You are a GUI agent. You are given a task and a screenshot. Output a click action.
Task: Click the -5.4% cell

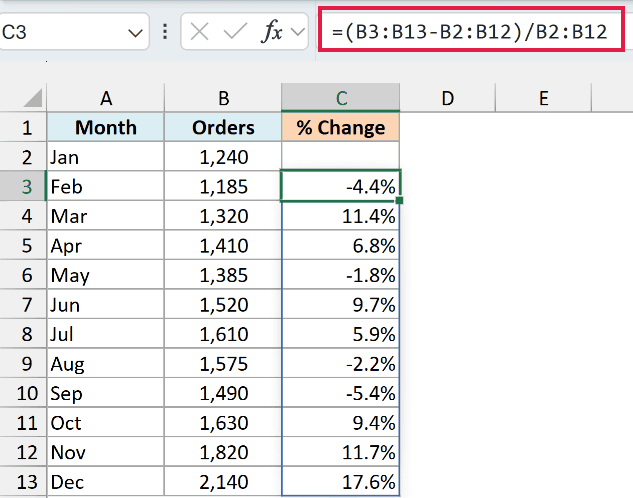coord(341,392)
